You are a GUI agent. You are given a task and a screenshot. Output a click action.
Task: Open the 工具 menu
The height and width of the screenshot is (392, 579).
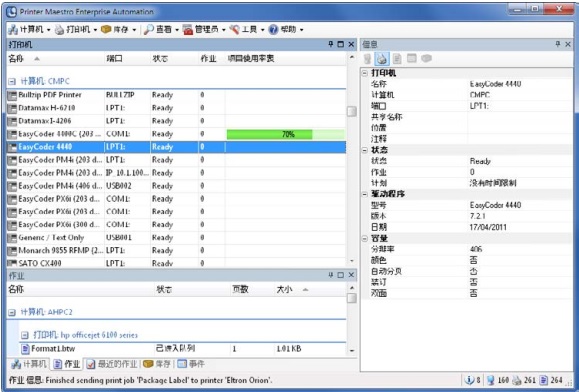[246, 30]
